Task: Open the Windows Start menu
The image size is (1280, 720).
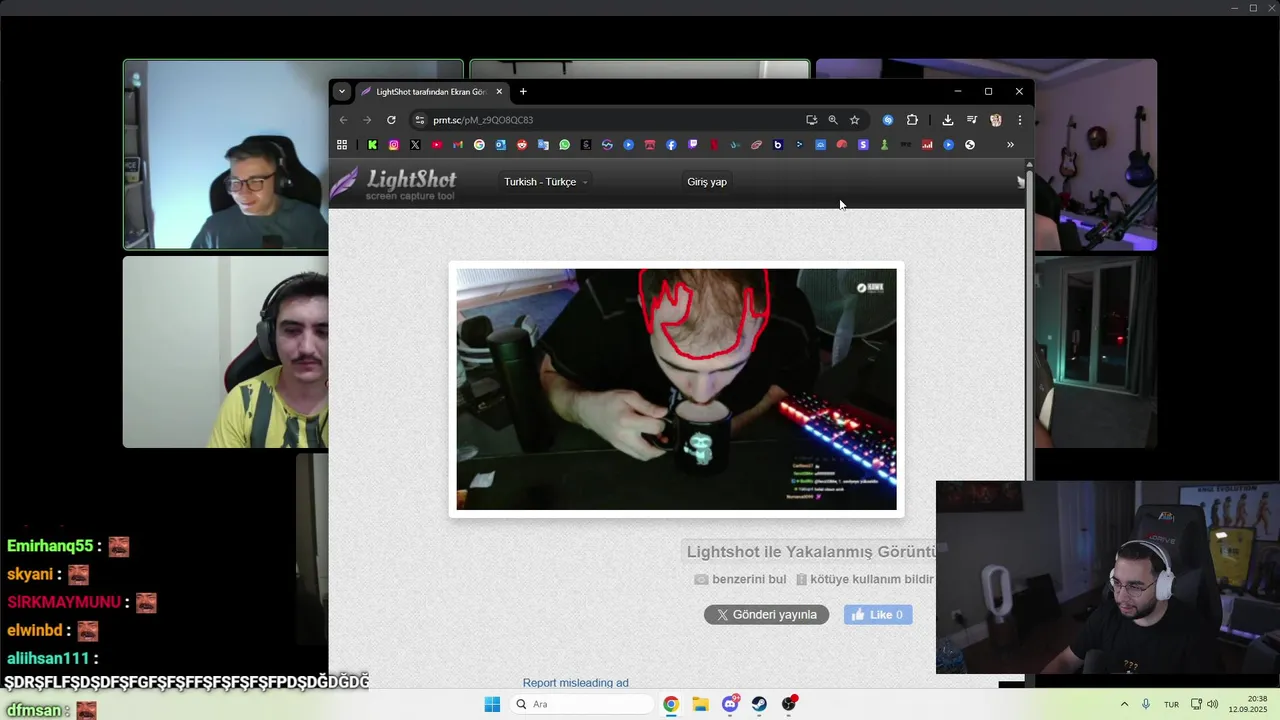Action: tap(492, 704)
